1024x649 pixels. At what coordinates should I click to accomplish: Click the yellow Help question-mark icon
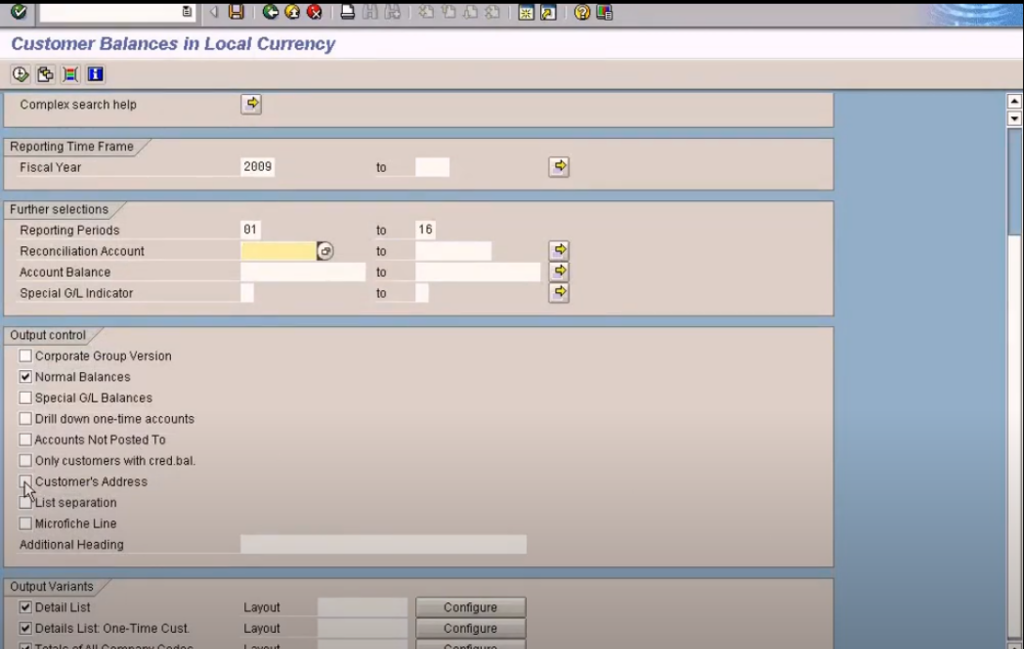[x=581, y=12]
